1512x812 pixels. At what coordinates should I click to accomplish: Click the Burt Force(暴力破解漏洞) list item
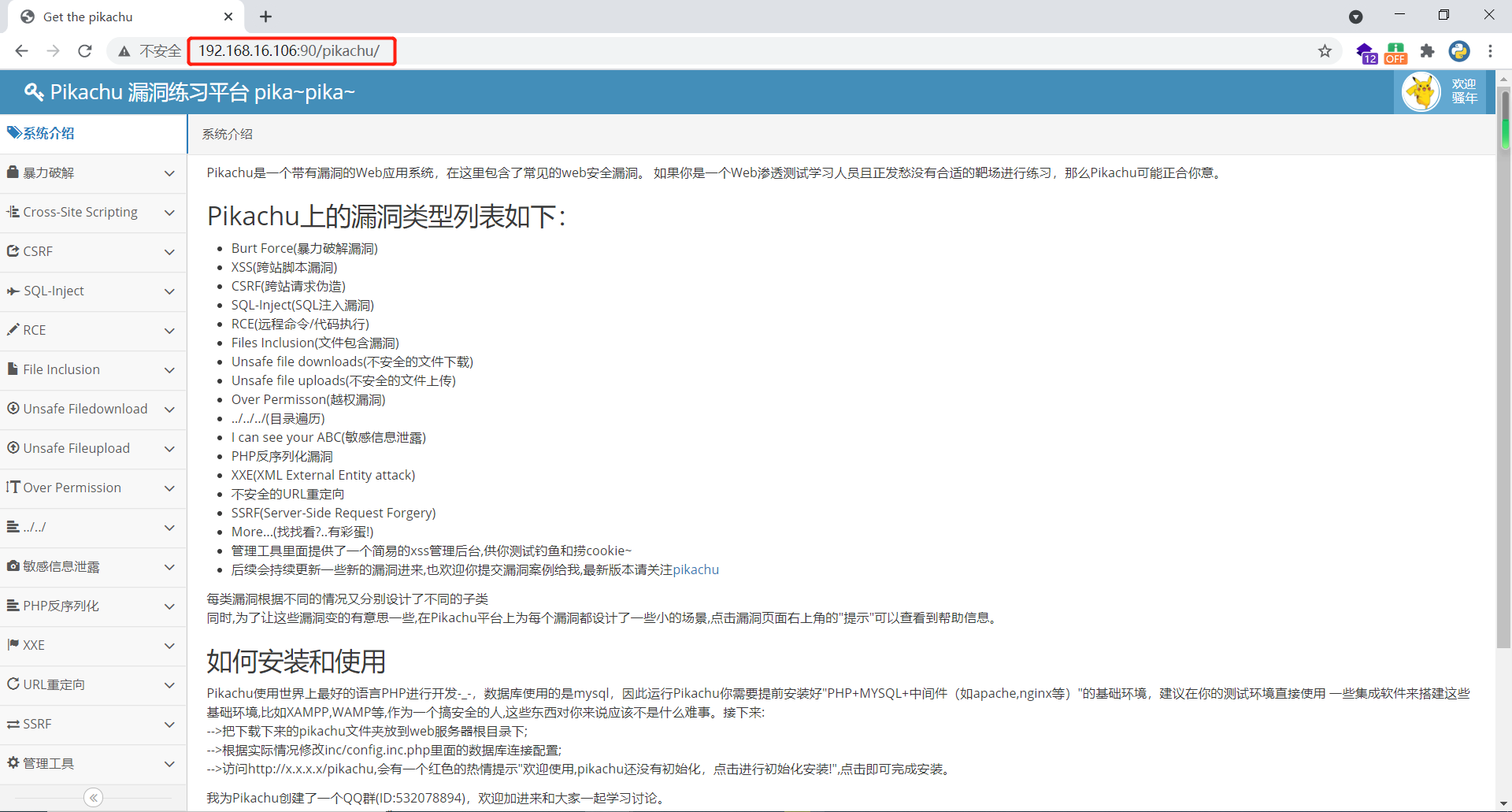pyautogui.click(x=305, y=248)
